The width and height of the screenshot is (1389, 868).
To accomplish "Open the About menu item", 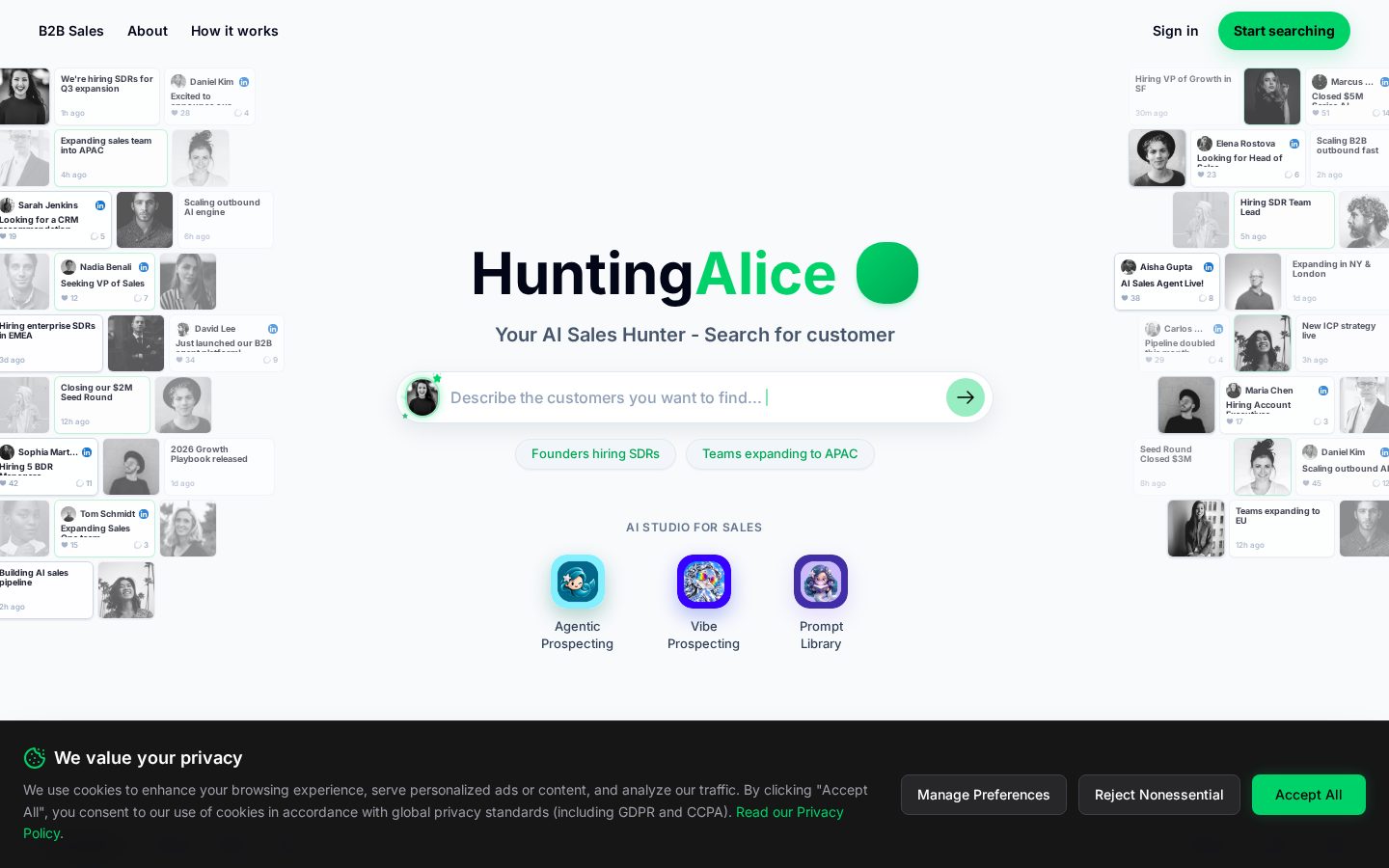I will [x=148, y=31].
